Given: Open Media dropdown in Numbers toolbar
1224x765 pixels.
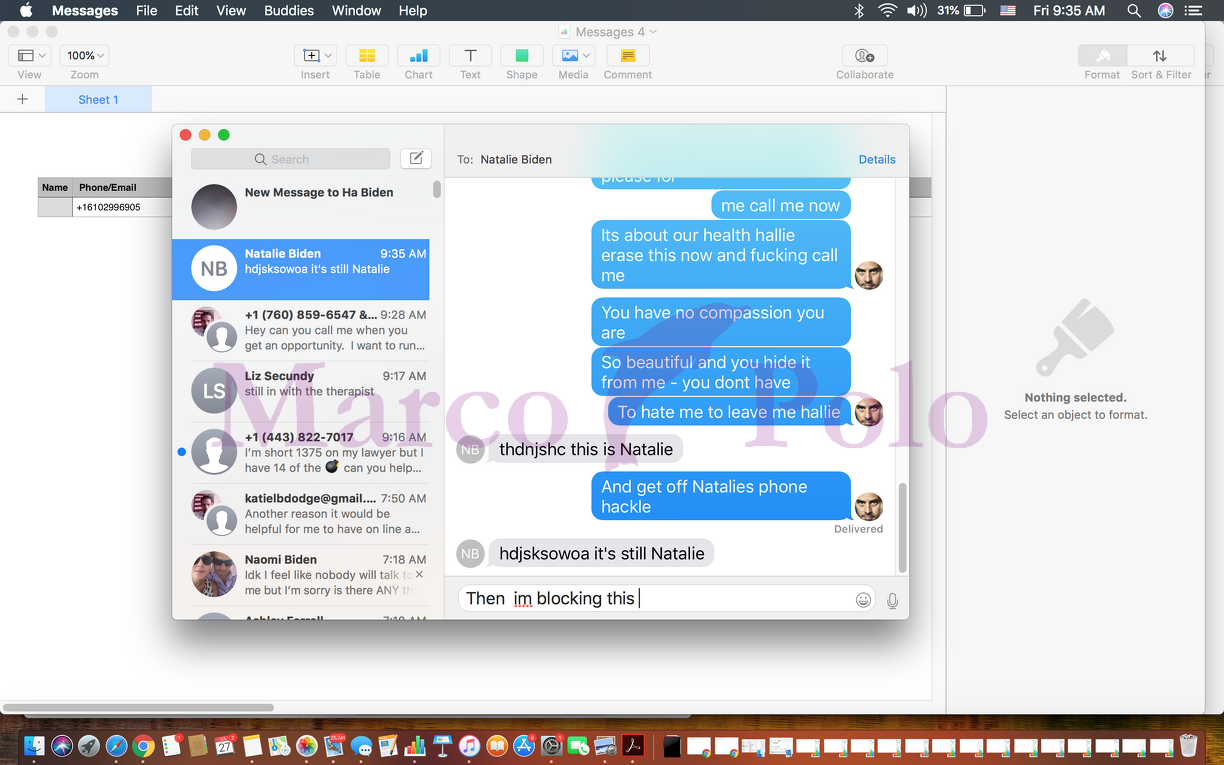Looking at the screenshot, I should tap(574, 56).
